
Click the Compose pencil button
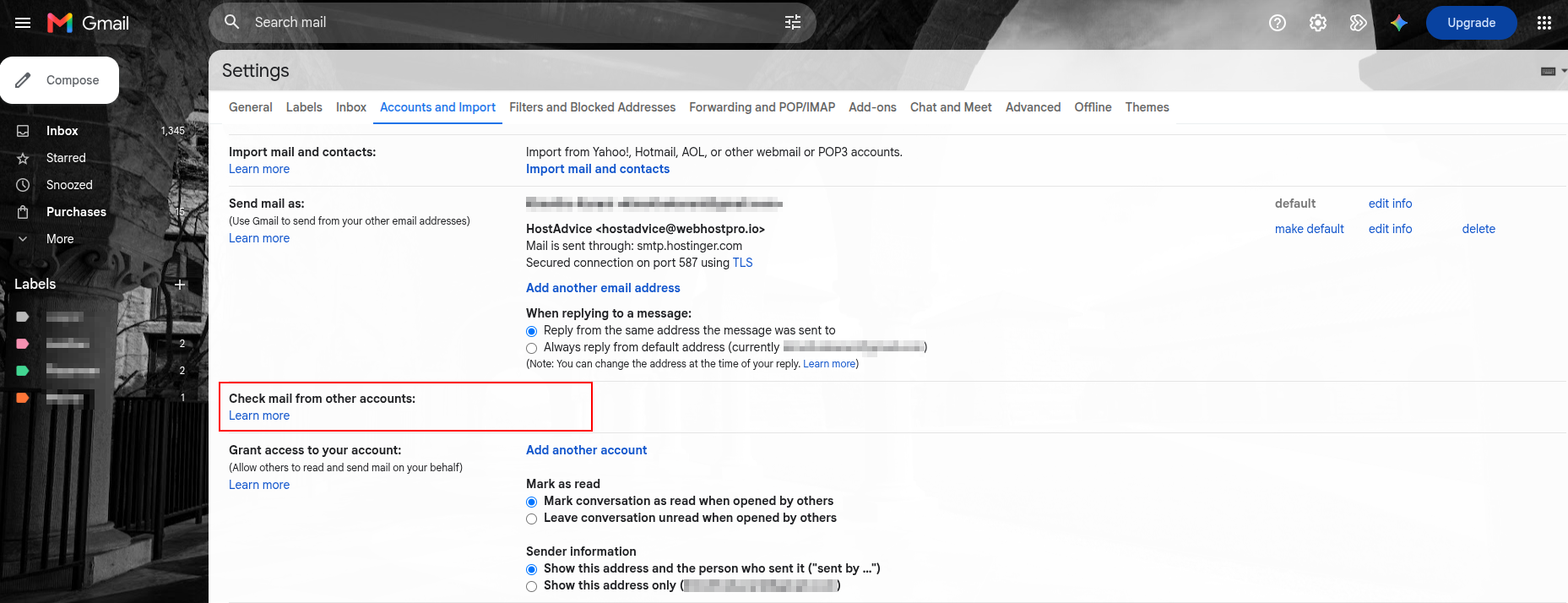59,80
